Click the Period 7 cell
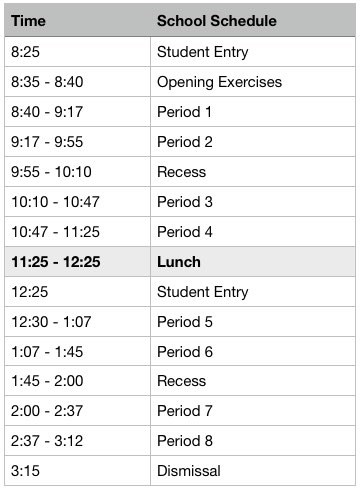361x491 pixels. click(253, 411)
